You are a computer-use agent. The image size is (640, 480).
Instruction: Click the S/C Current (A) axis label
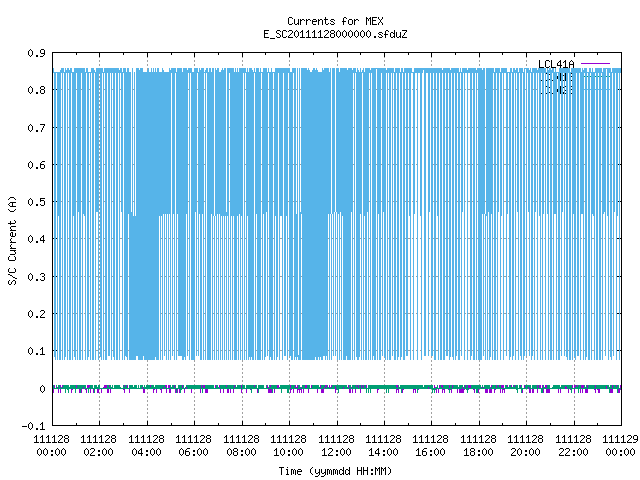(13, 240)
